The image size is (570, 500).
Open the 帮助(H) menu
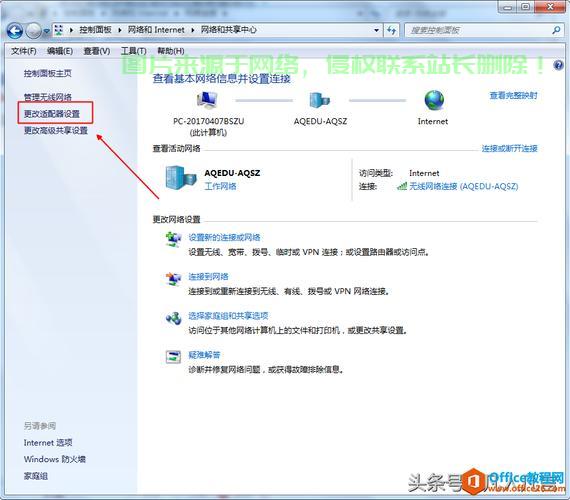pyautogui.click(x=170, y=51)
